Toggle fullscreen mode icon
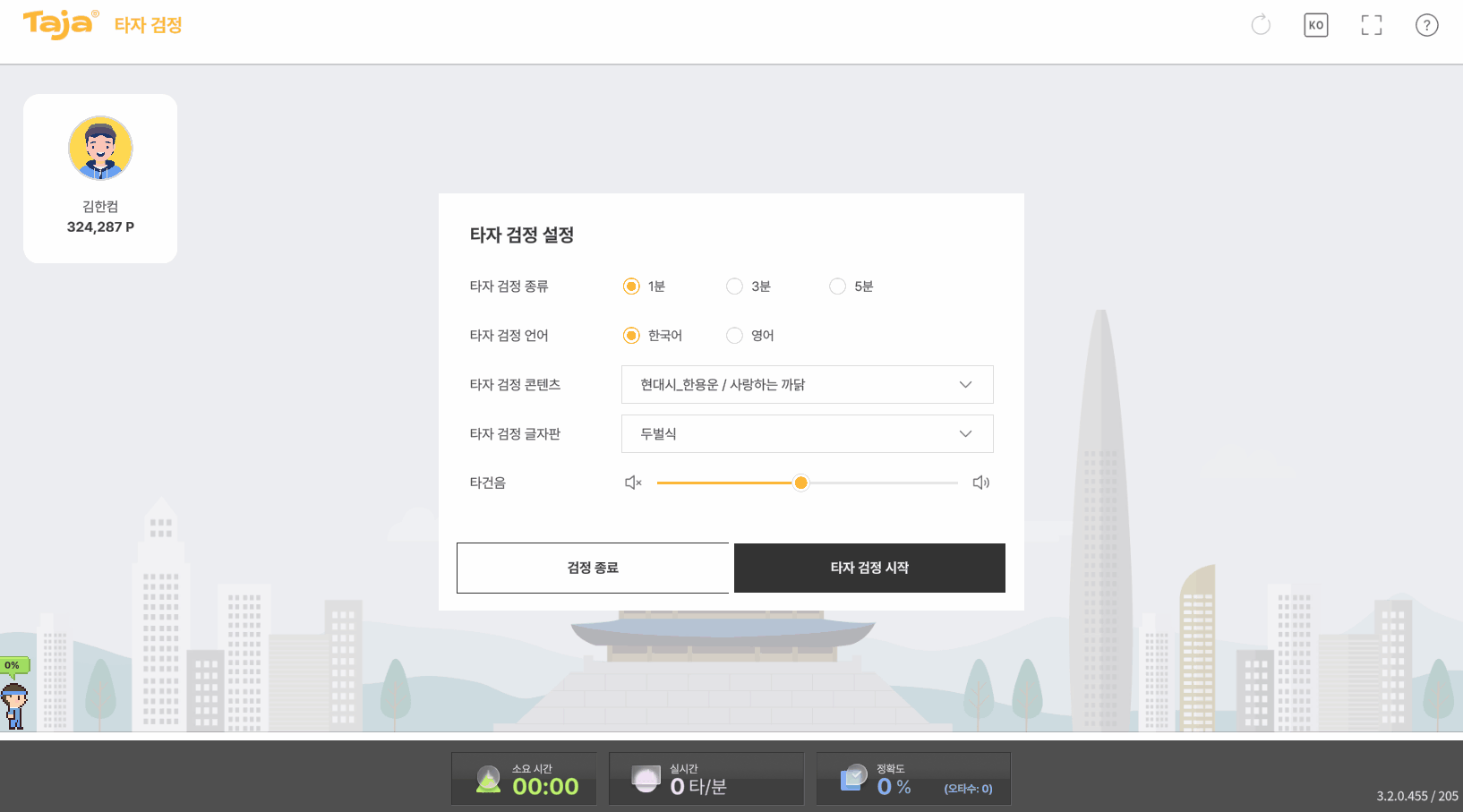The width and height of the screenshot is (1463, 812). [1372, 25]
